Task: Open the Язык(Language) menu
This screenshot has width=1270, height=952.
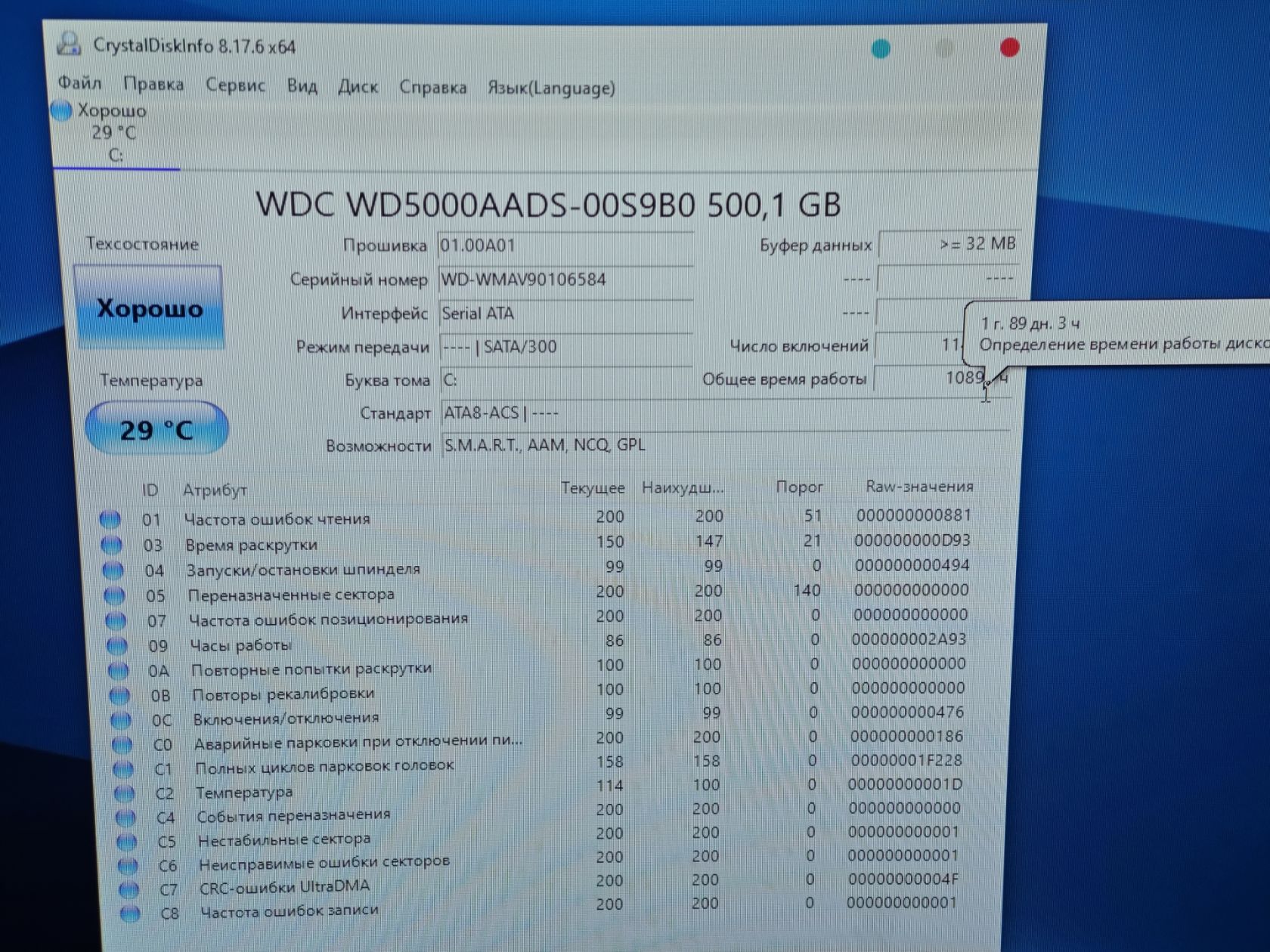Action: [x=551, y=88]
